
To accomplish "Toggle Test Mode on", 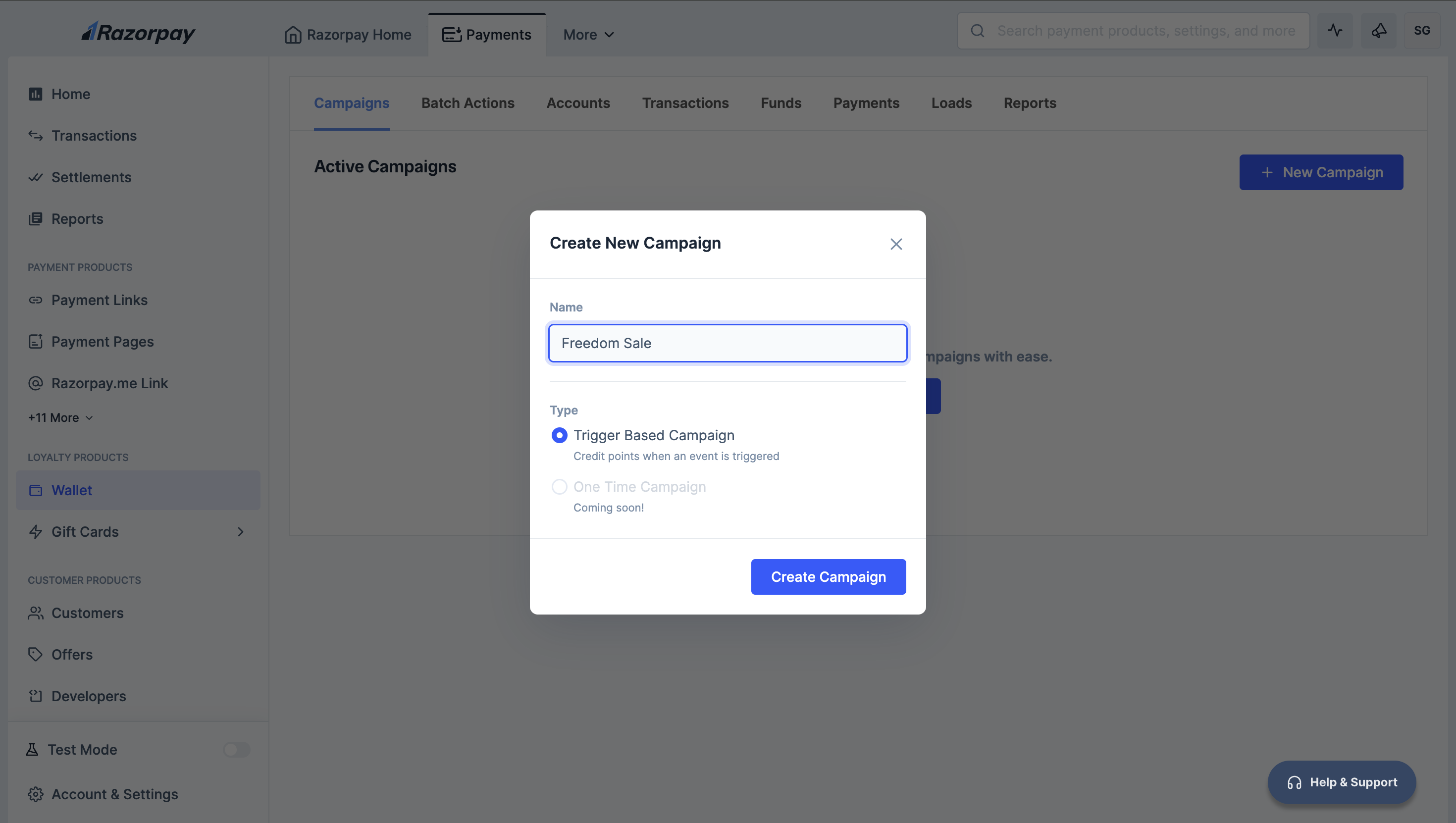I will (236, 750).
